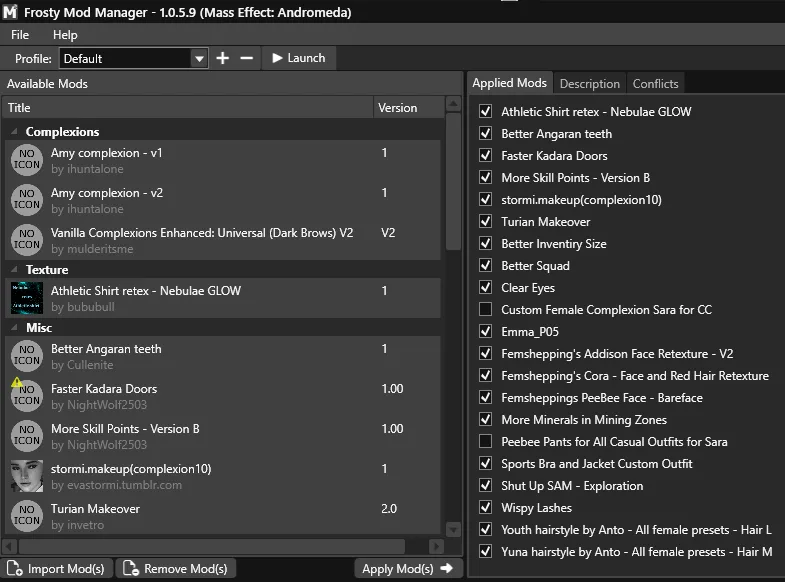Uncheck Better Angaran teeth in Applied Mods
Image resolution: width=785 pixels, height=582 pixels.
click(x=485, y=133)
